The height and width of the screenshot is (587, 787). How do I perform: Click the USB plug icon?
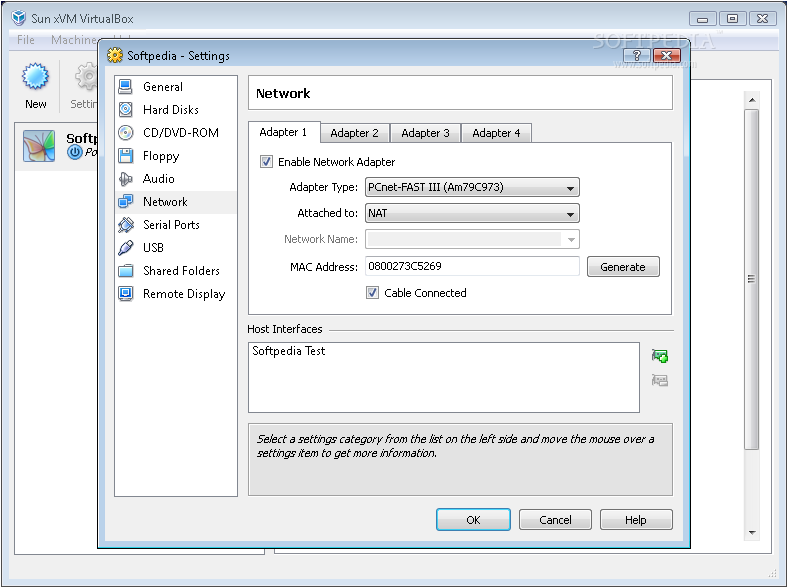pyautogui.click(x=125, y=247)
